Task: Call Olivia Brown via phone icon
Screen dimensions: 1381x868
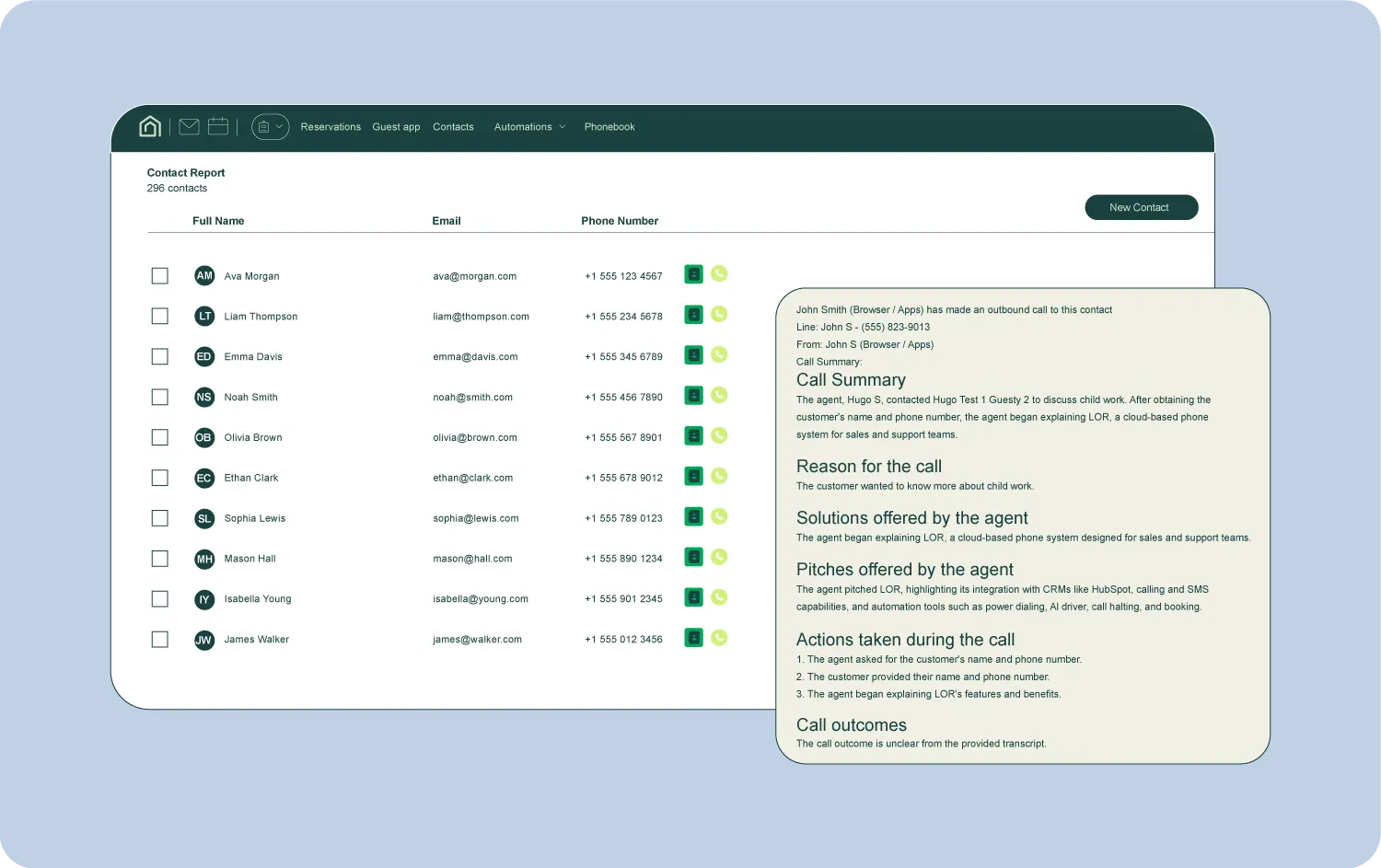Action: 720,435
